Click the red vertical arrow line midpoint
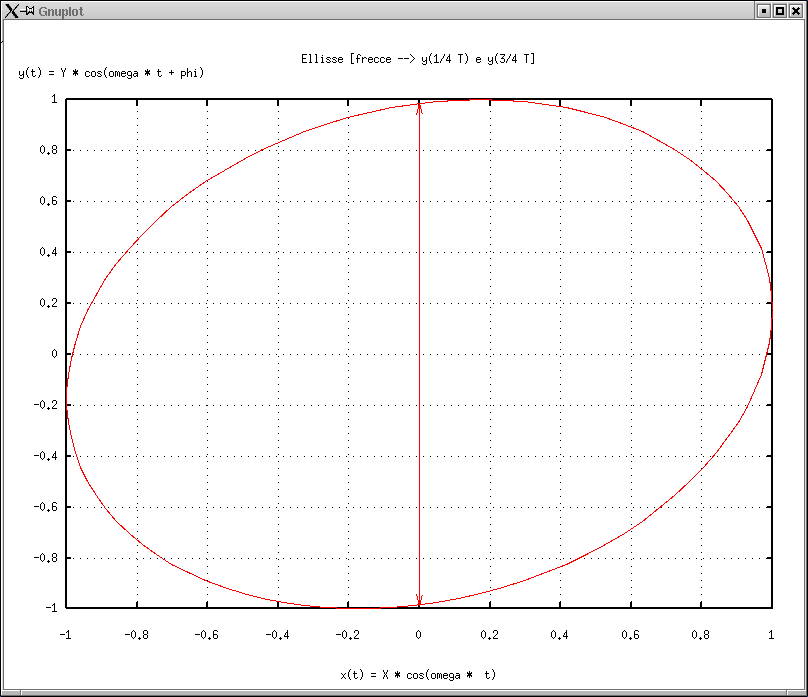Viewport: 808px width, 697px height. [419, 354]
